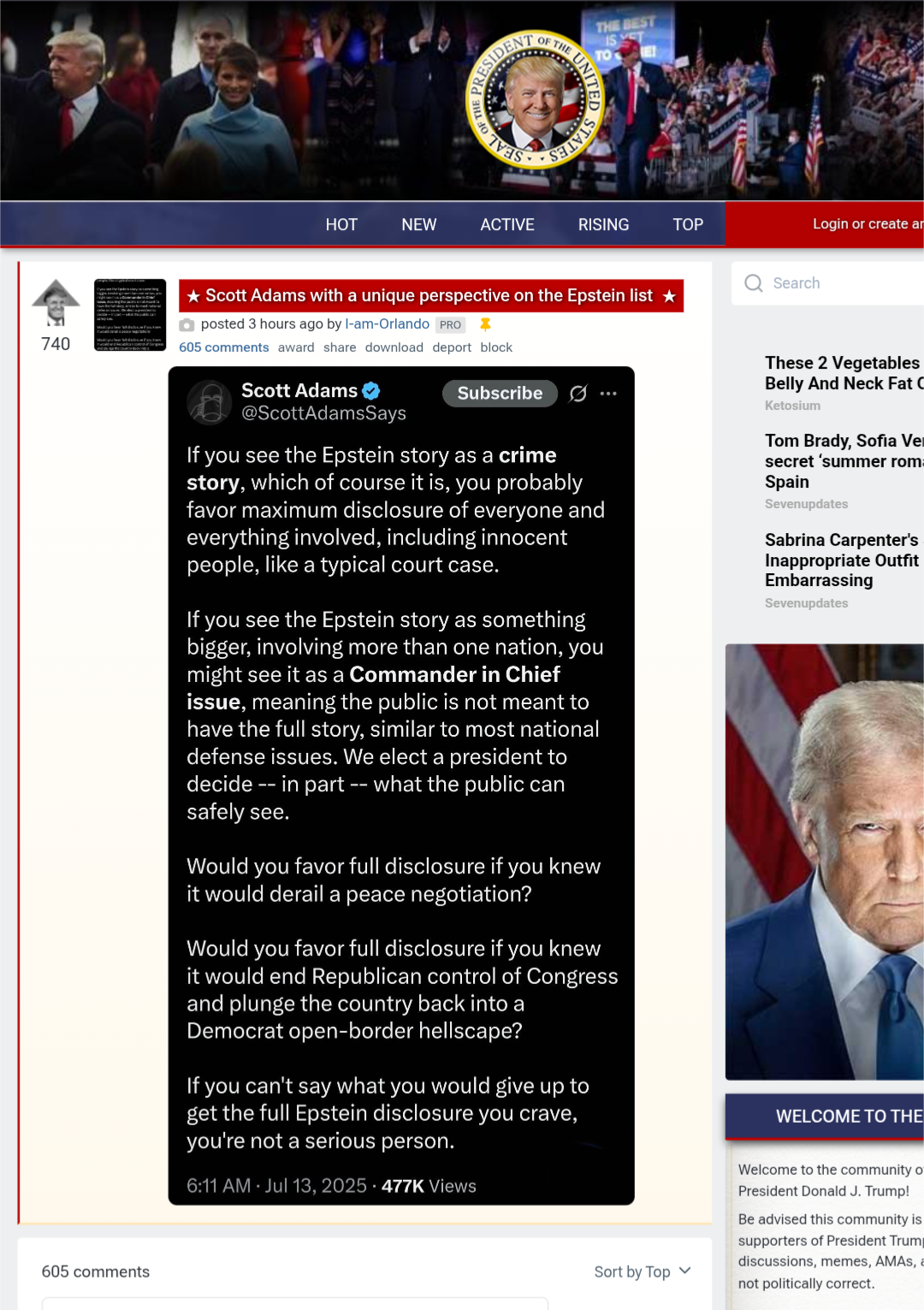The width and height of the screenshot is (924, 1310).
Task: Select the RISING tab
Action: (x=604, y=224)
